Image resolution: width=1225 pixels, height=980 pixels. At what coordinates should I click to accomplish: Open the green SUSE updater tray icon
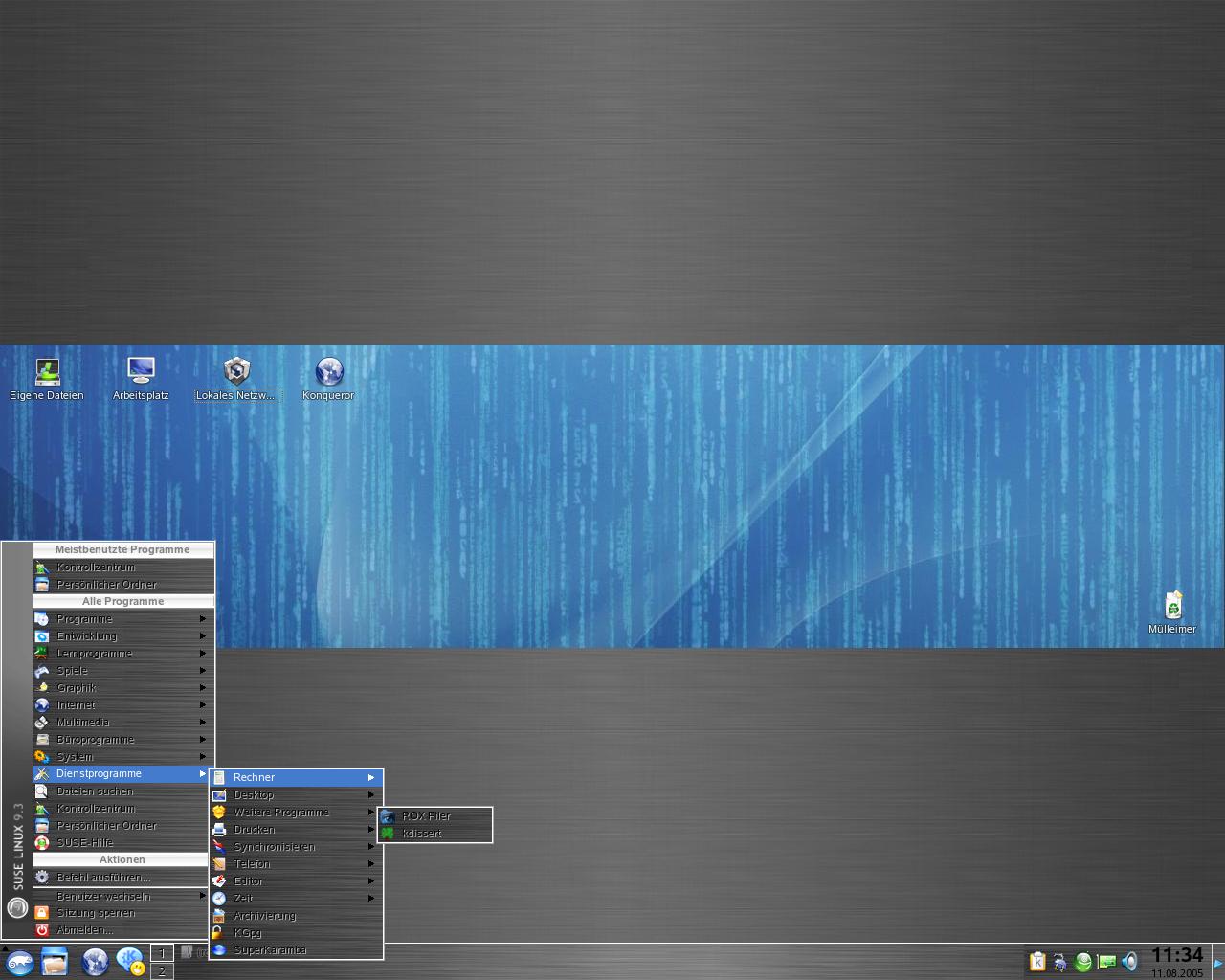pos(1083,962)
